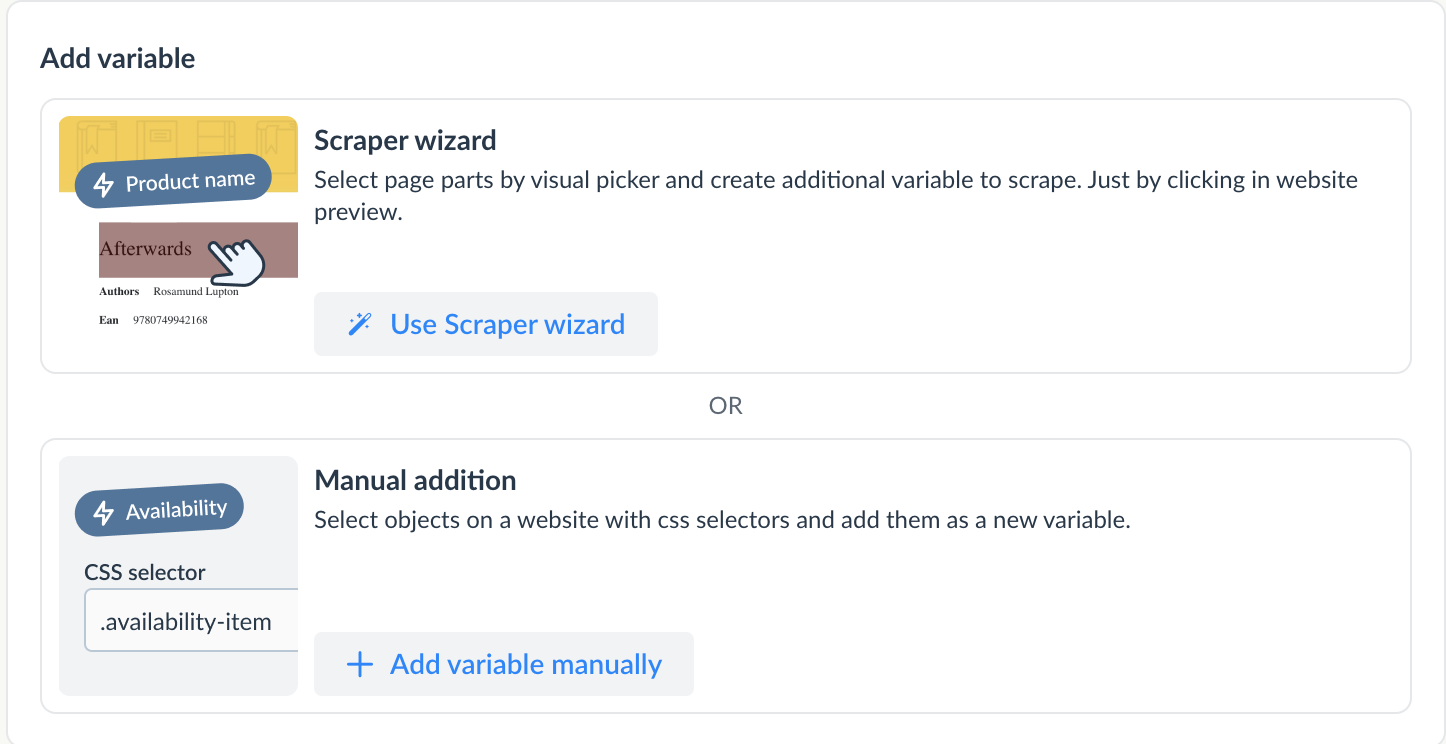The height and width of the screenshot is (744, 1446).
Task: Click the Availability badge text
Action: [x=176, y=510]
